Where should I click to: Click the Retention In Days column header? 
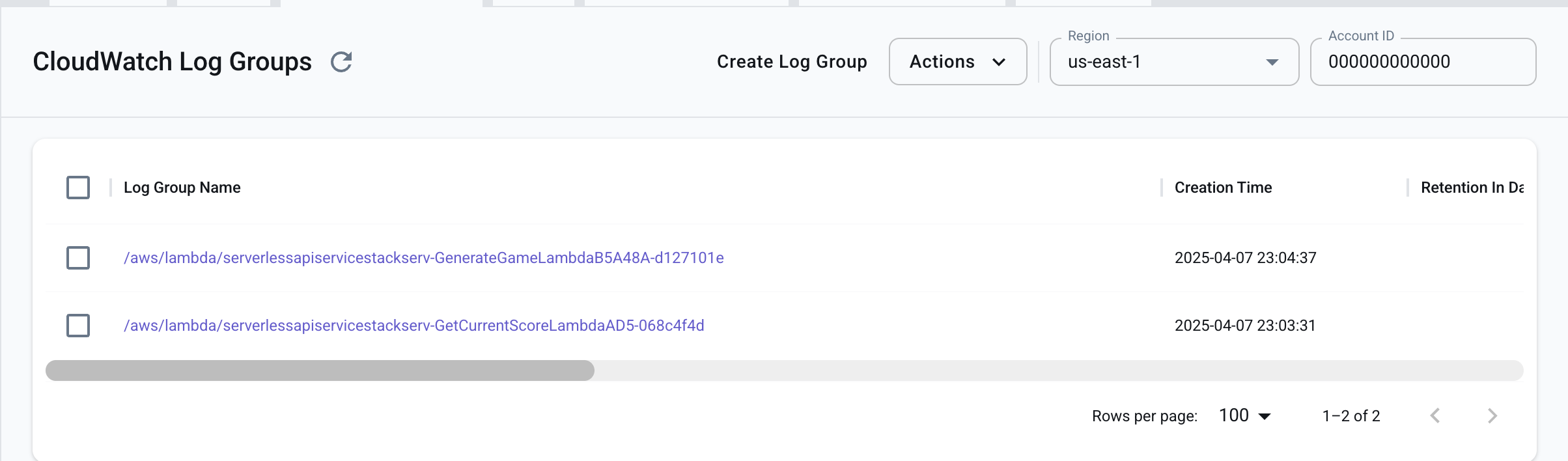[1472, 188]
